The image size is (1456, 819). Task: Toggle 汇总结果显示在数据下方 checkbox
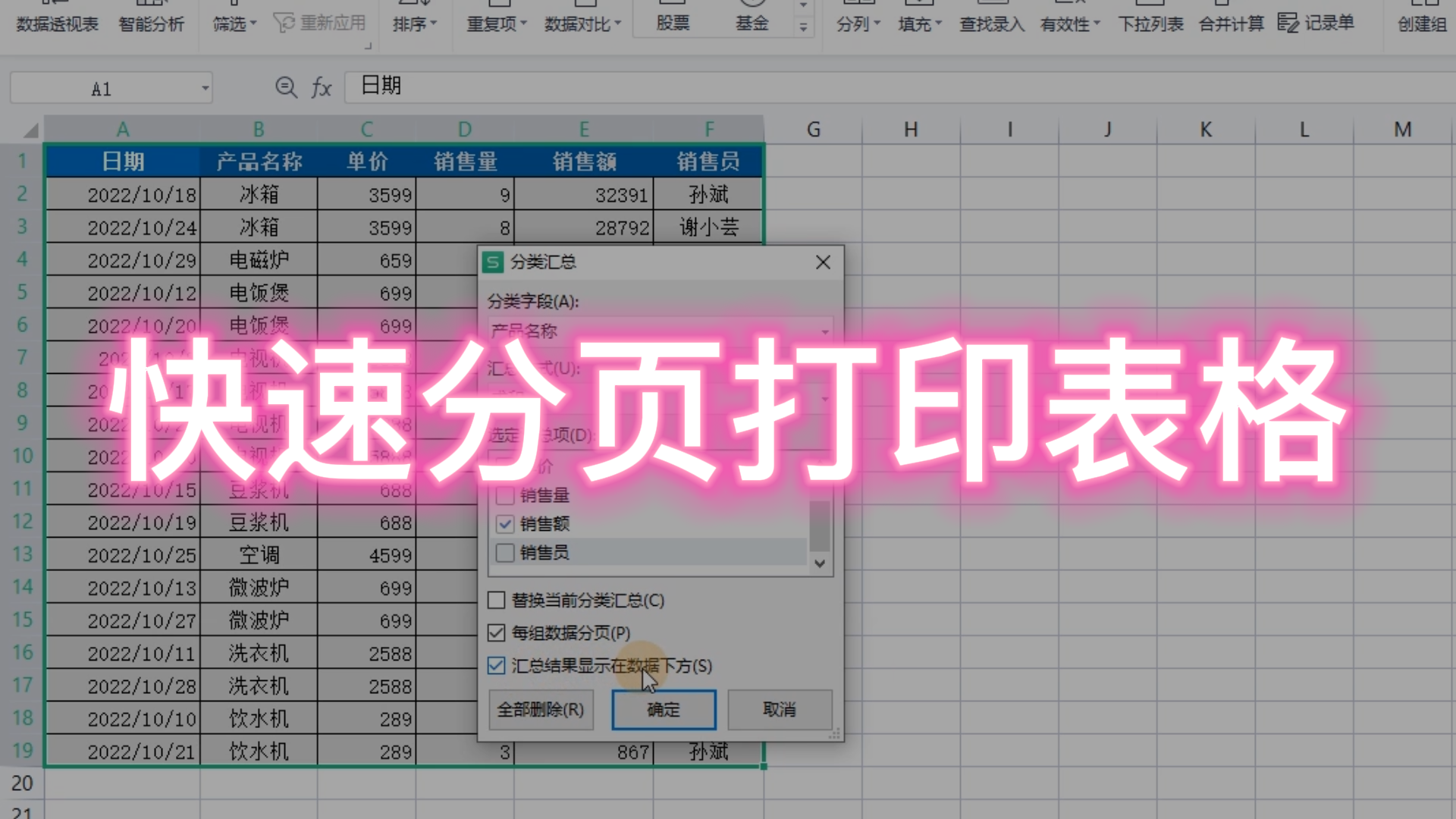pos(497,666)
